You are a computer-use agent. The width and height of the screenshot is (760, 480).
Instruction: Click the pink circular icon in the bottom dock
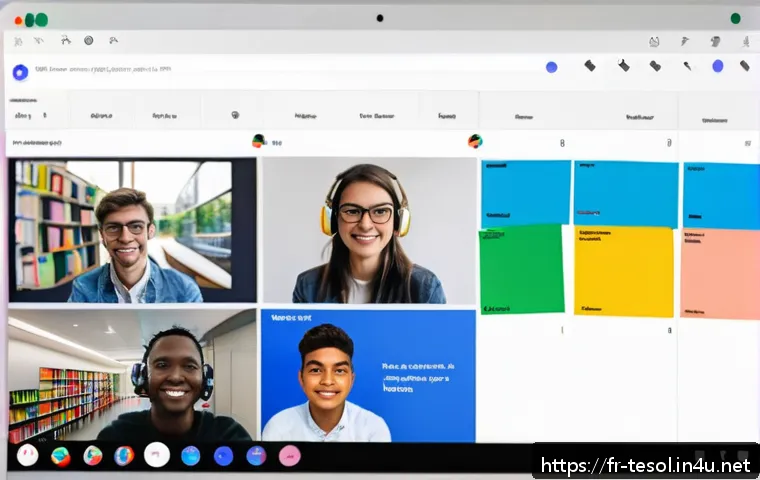(x=289, y=456)
